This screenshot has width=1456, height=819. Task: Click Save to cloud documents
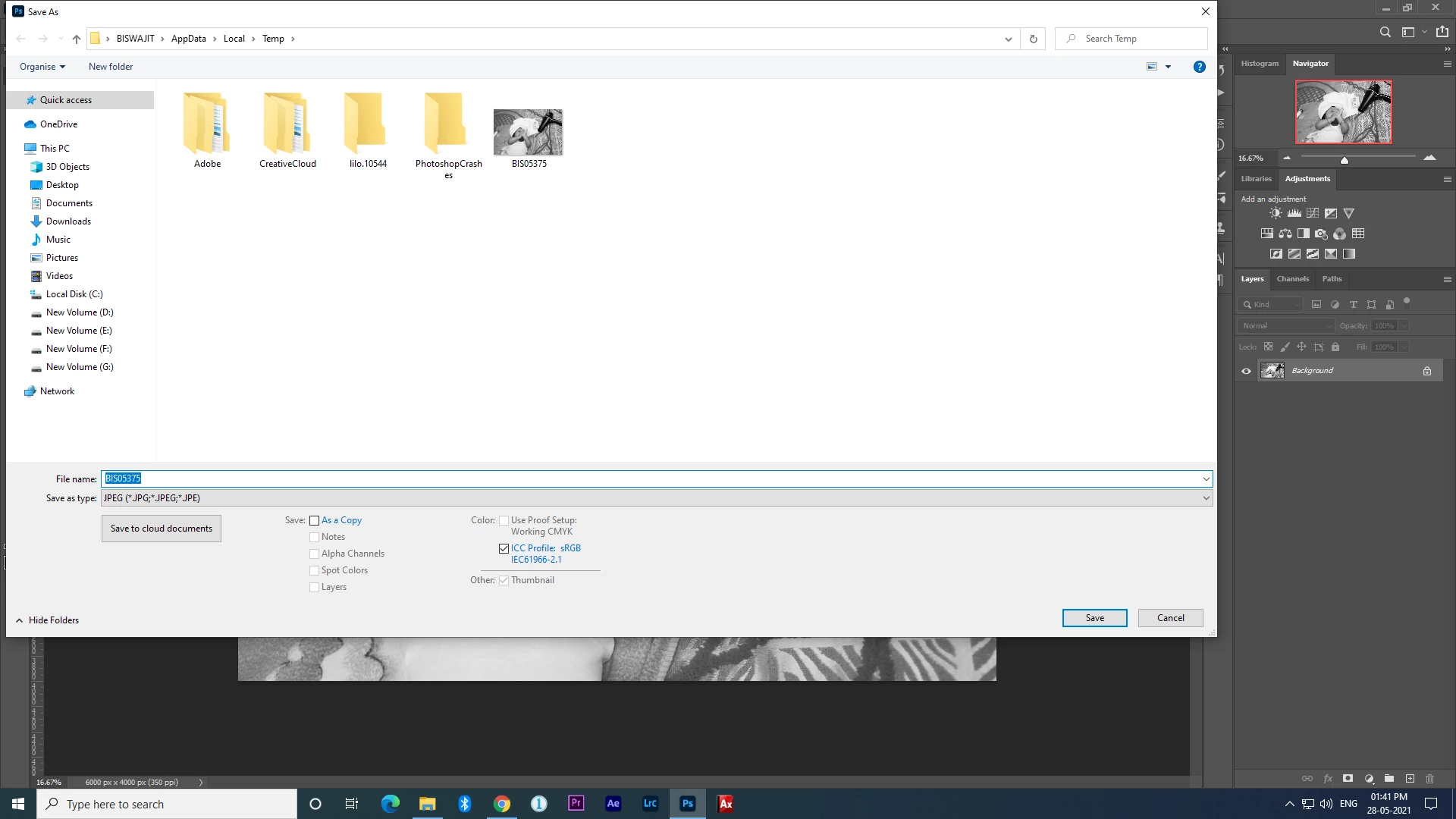(162, 529)
